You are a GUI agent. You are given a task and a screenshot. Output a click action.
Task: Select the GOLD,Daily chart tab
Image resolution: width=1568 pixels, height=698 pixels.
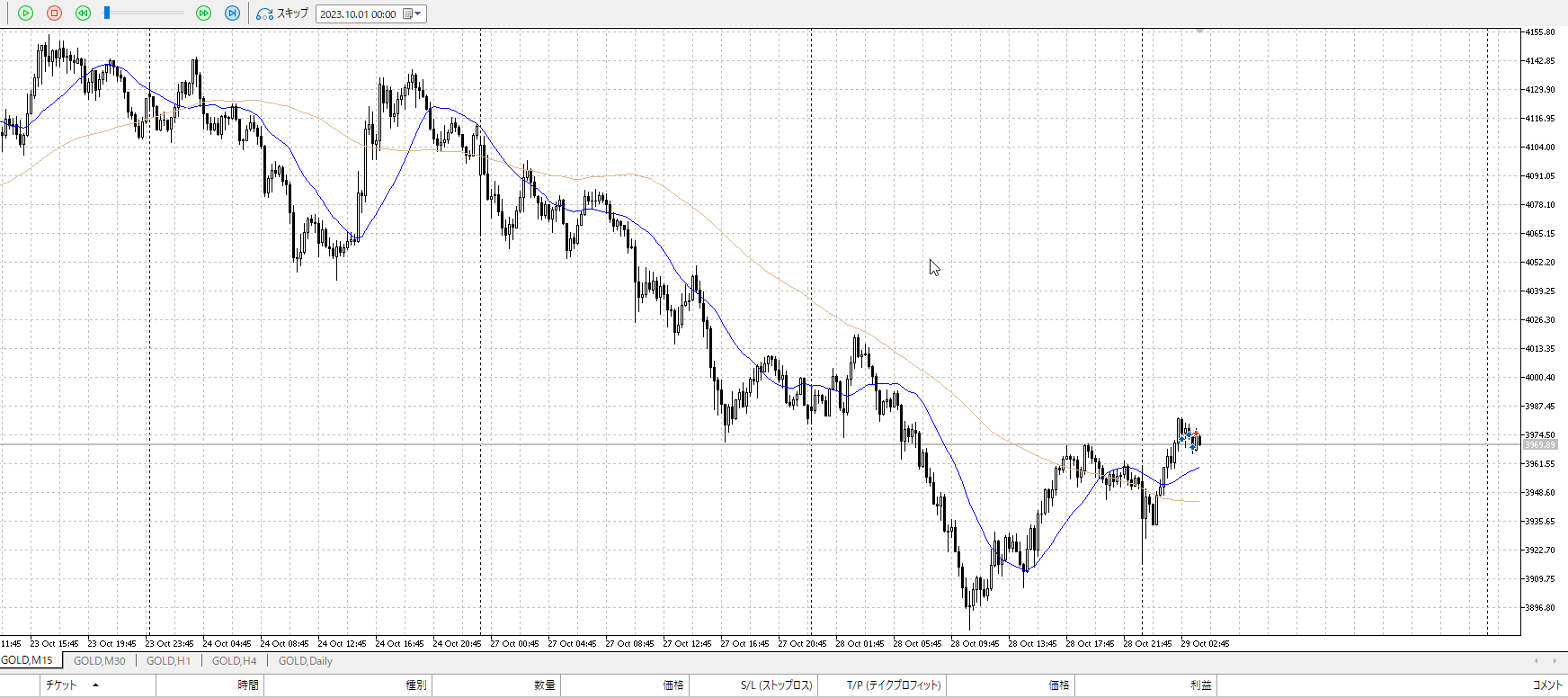(305, 661)
